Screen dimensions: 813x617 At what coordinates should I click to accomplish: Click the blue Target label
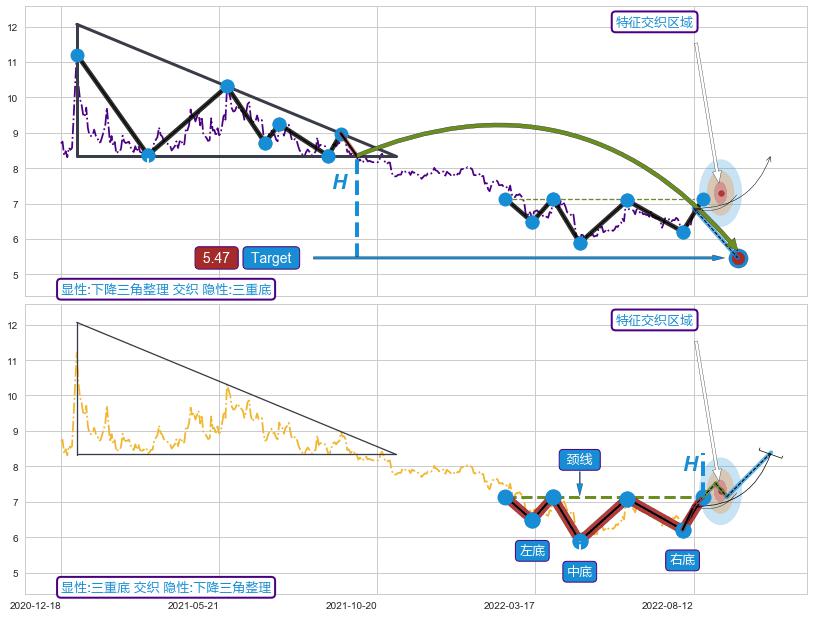point(271,258)
